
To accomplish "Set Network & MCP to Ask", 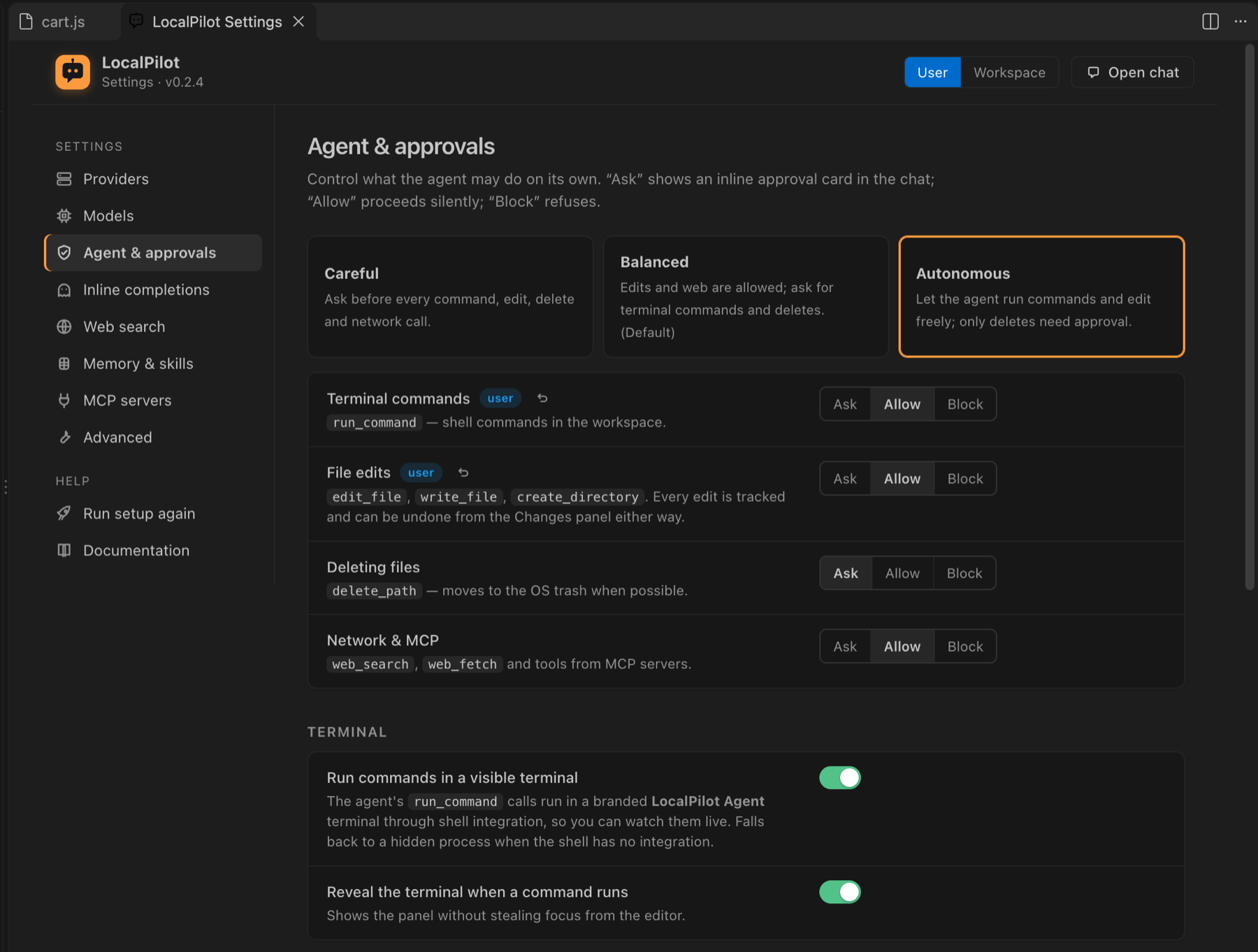I will (845, 647).
